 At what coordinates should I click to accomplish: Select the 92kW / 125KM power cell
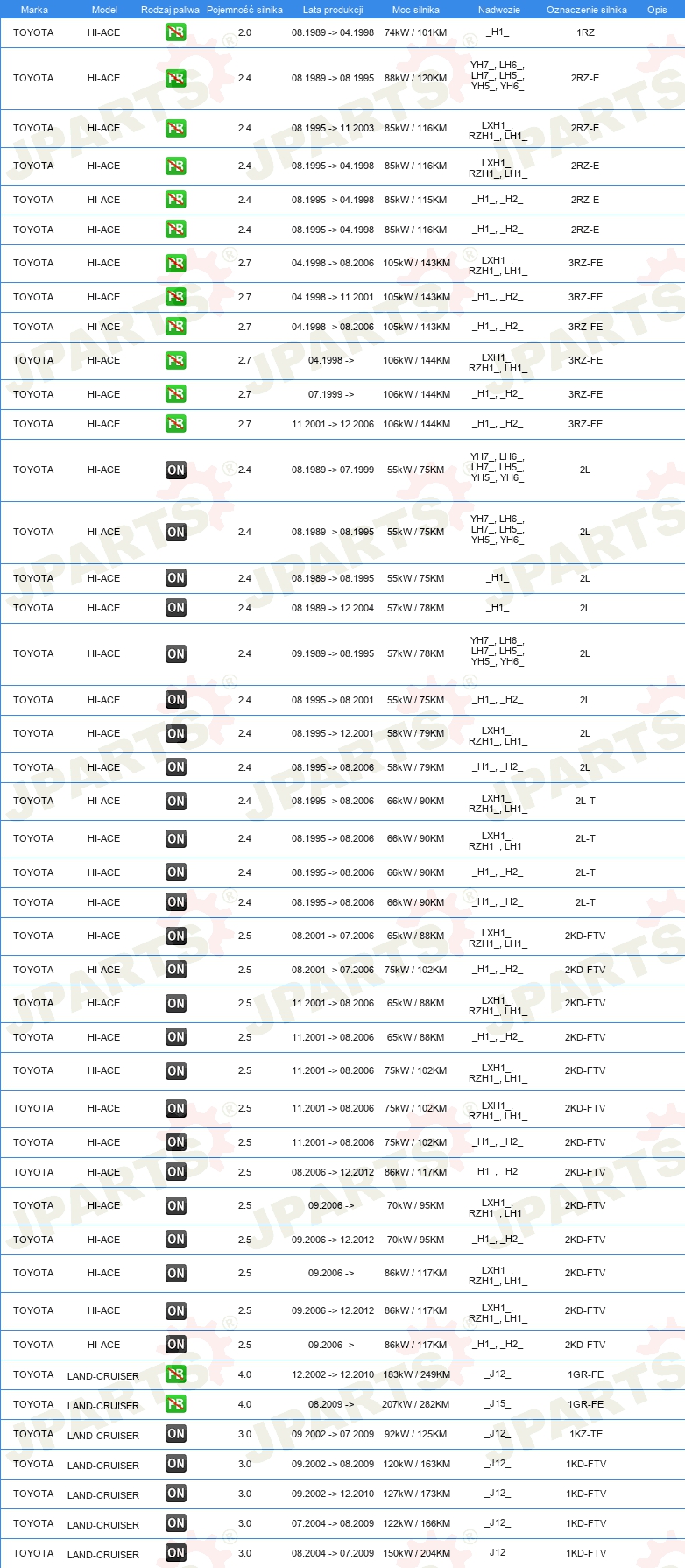coord(415,1434)
